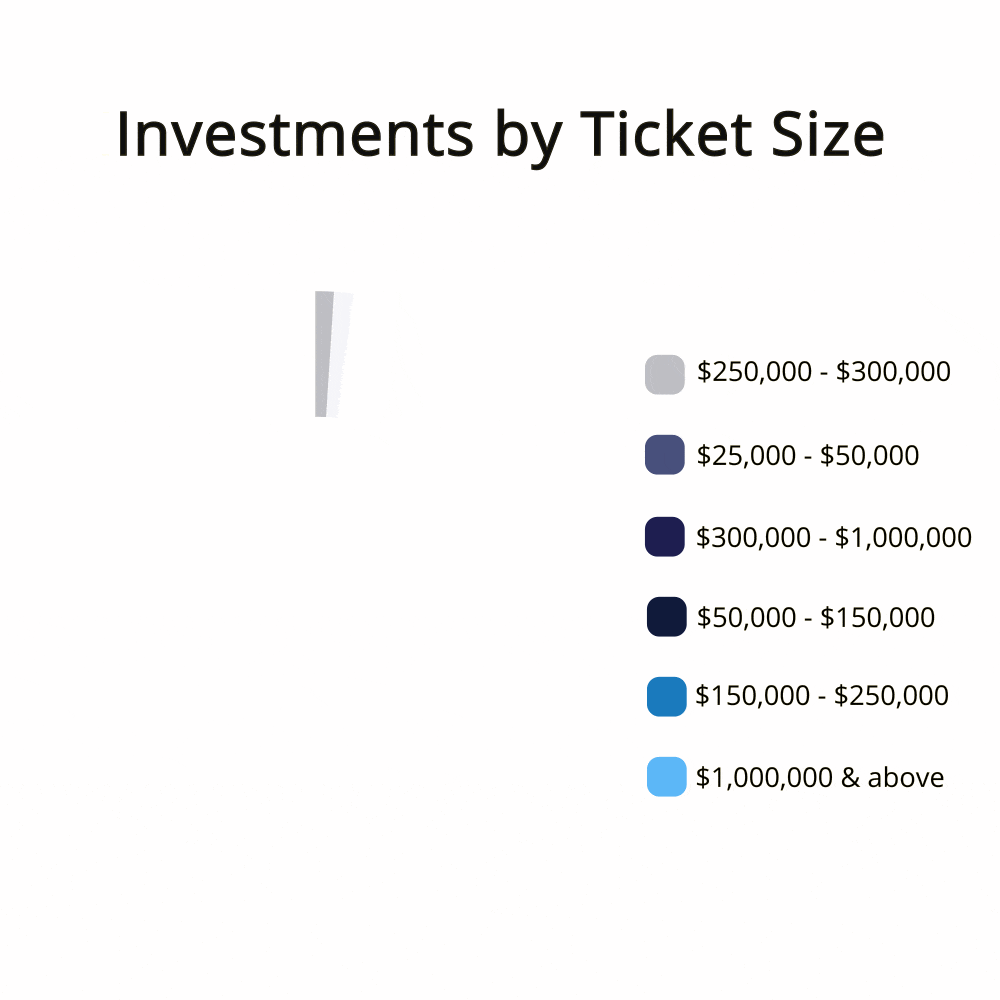Viewport: 1000px width, 1000px height.
Task: Select the $250,000 - $300,000 legend label
Action: [823, 372]
